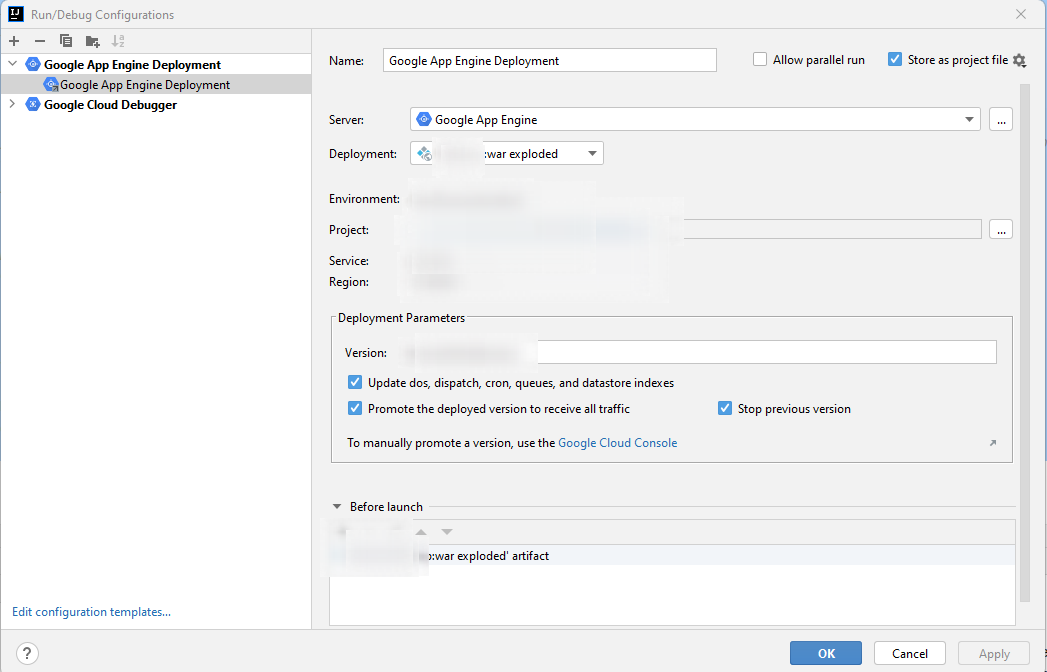This screenshot has width=1047, height=672.
Task: Remove the selected configuration with minus icon
Action: [40, 41]
